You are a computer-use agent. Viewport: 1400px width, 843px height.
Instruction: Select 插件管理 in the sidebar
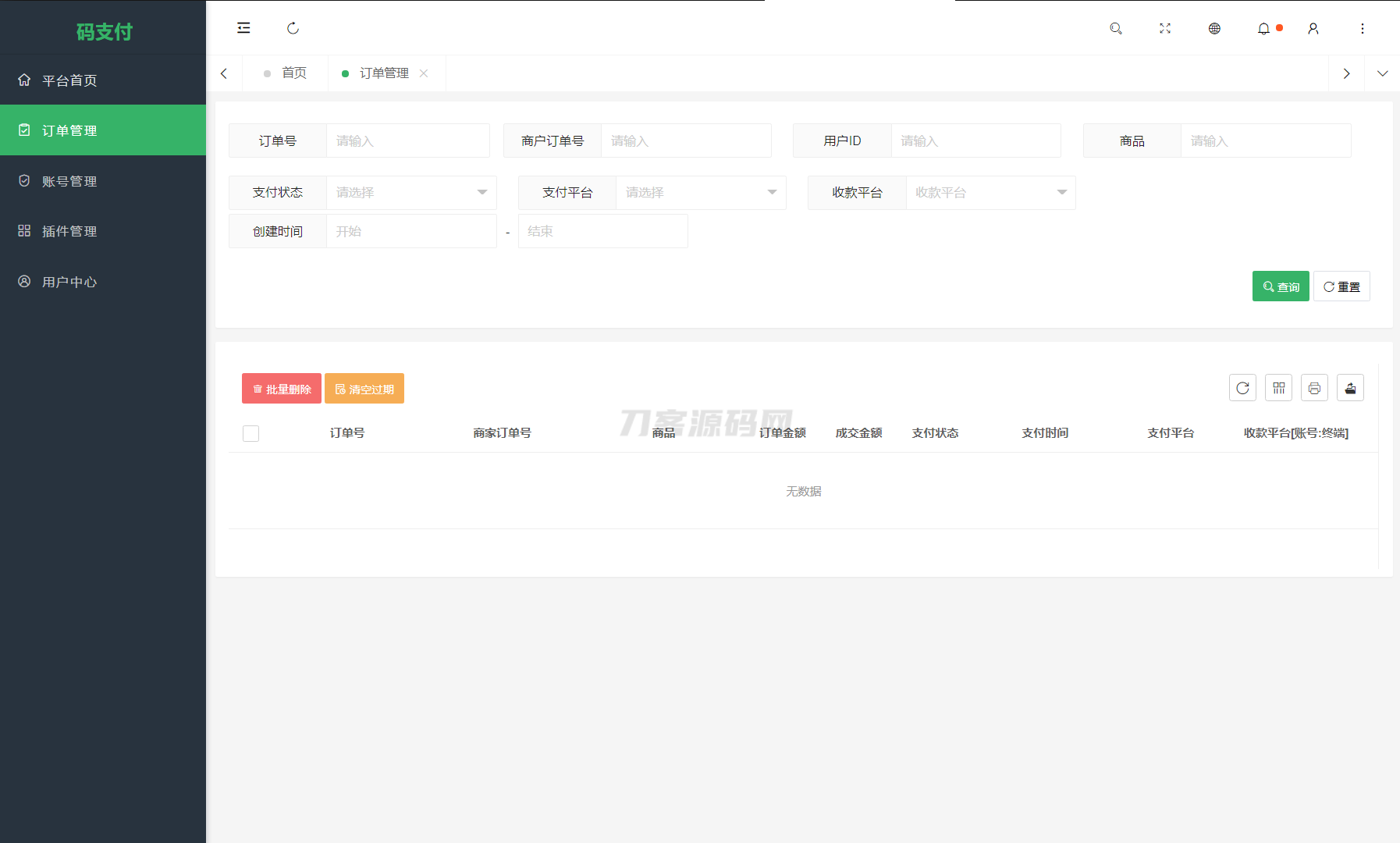pyautogui.click(x=69, y=231)
